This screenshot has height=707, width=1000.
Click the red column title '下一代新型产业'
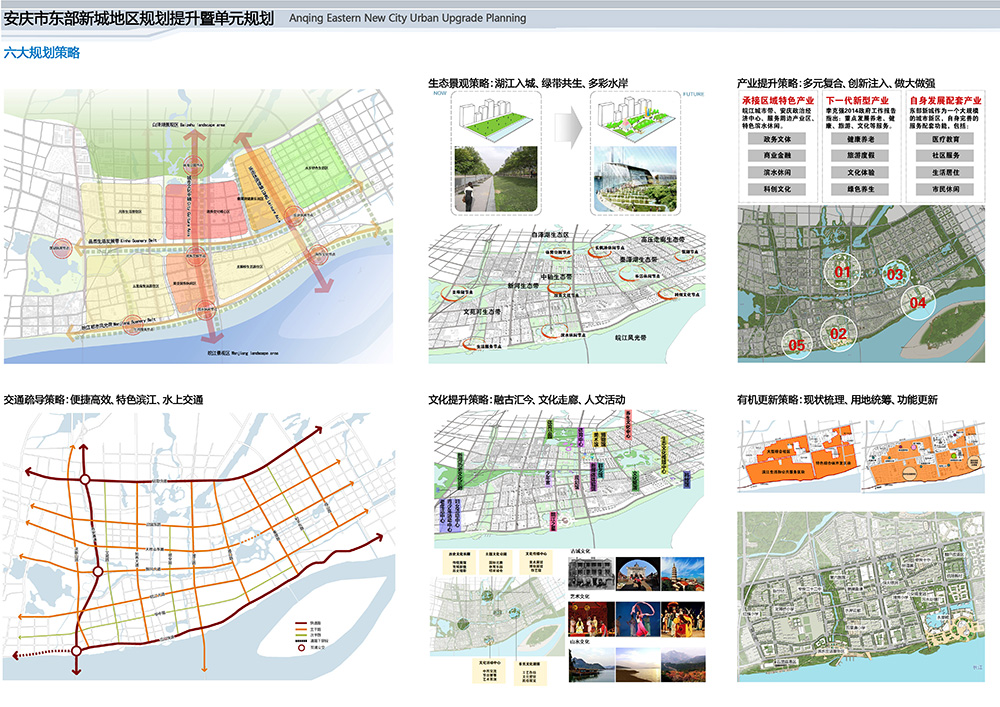[x=857, y=100]
